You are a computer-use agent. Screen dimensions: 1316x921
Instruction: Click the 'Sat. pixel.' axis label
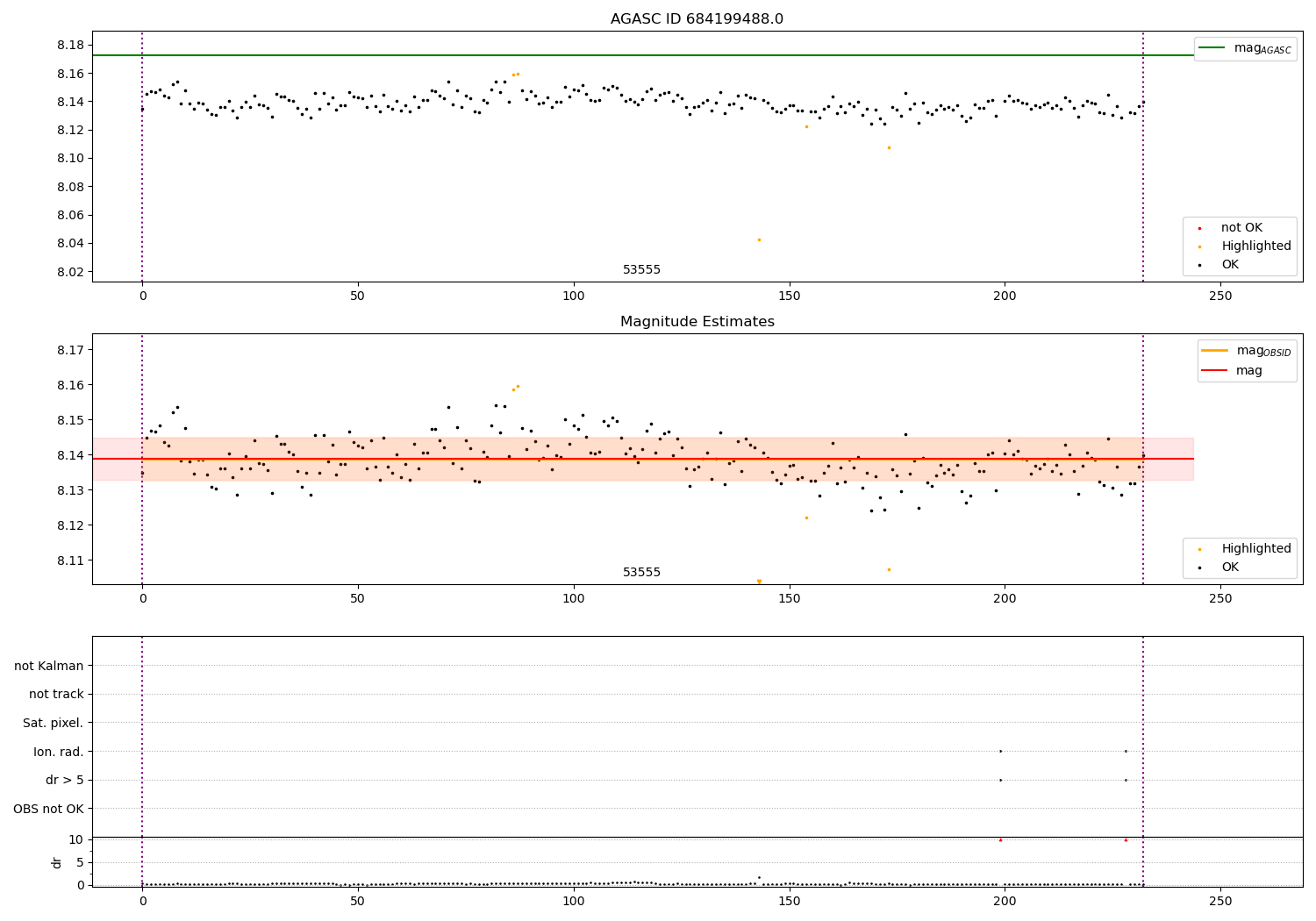[x=54, y=724]
